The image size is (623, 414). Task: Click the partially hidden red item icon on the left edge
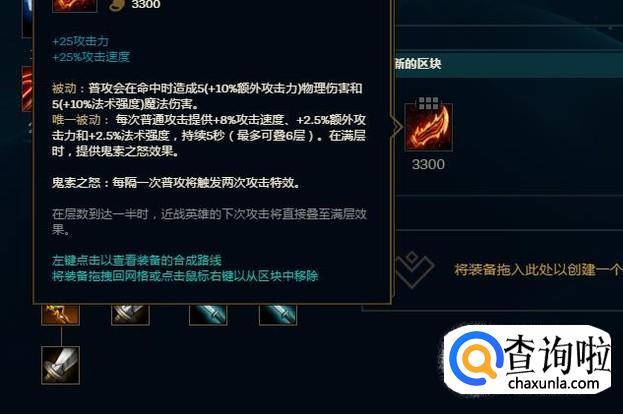click(27, 89)
